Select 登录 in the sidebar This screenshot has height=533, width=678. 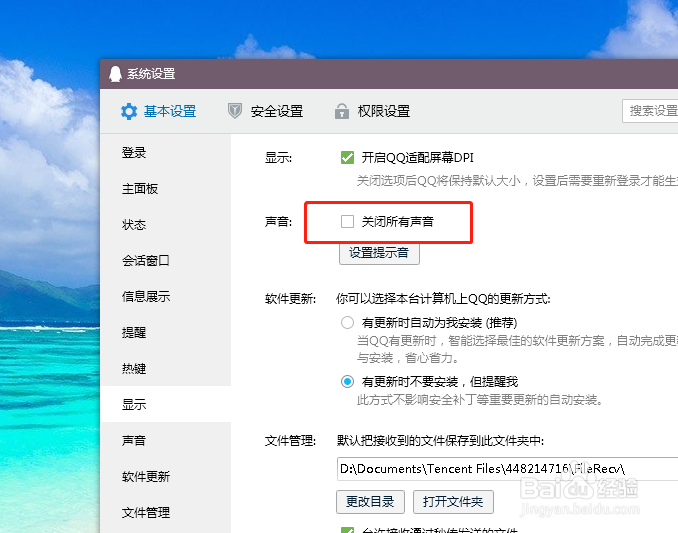click(166, 153)
